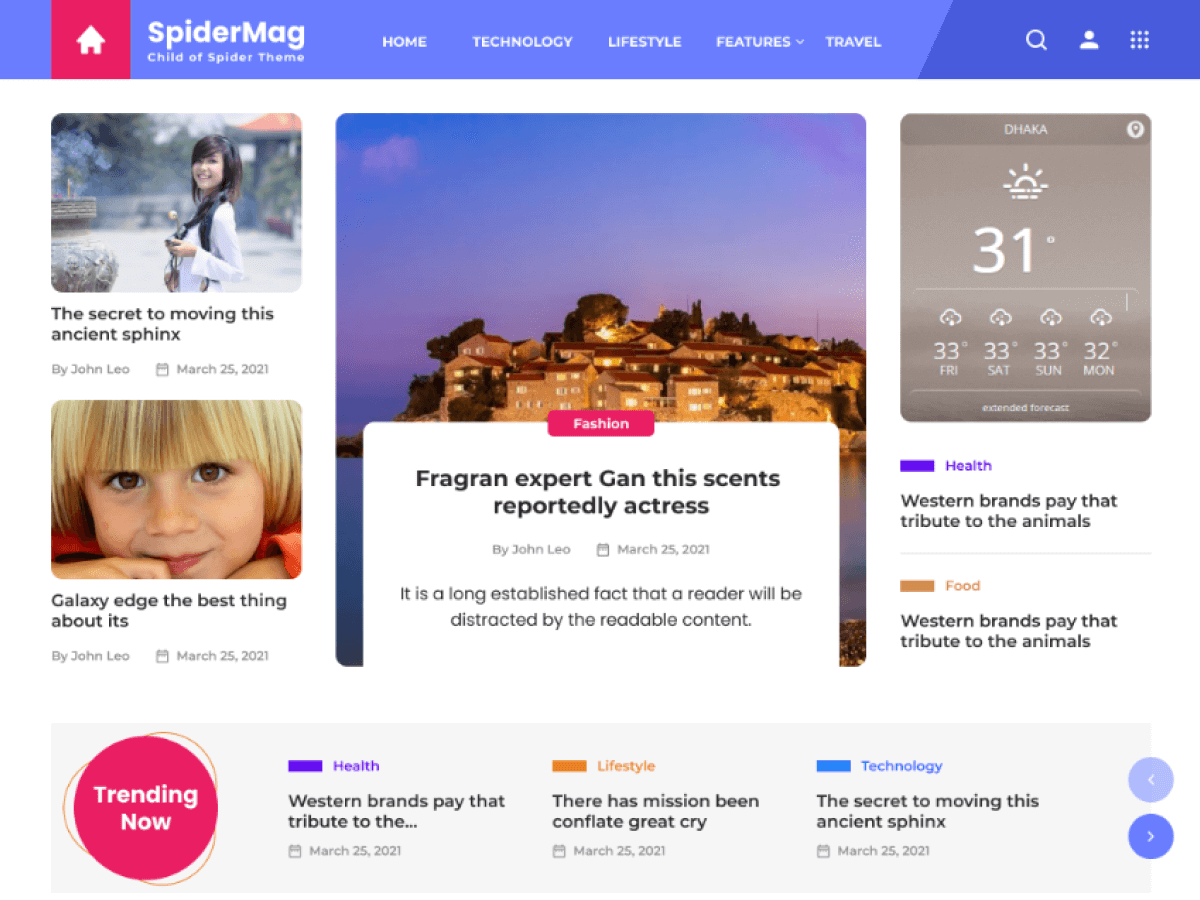
Task: Open search via the magnifier icon
Action: [x=1037, y=40]
